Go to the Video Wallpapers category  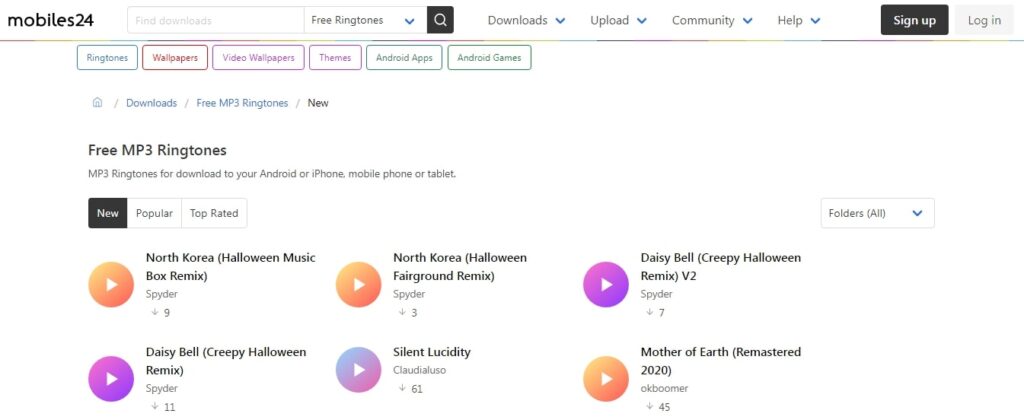click(x=258, y=58)
